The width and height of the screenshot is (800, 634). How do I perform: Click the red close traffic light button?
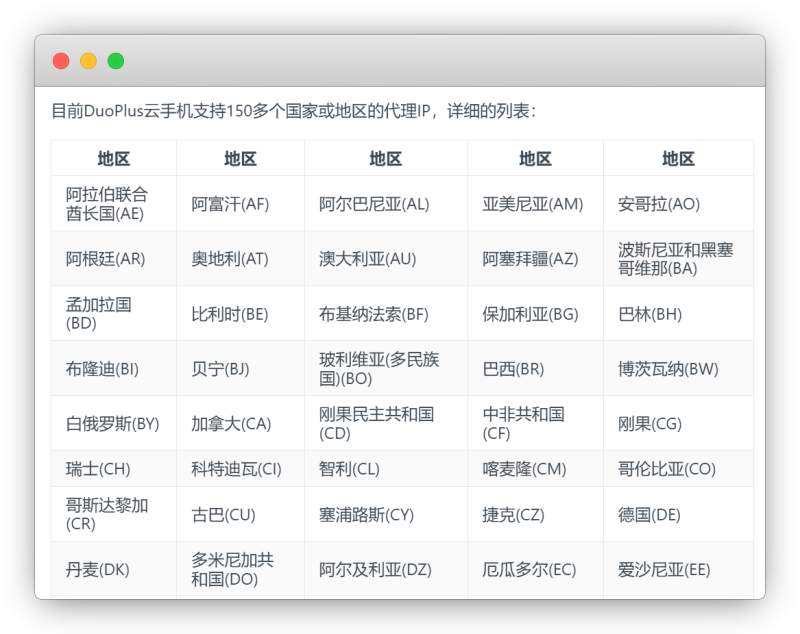click(60, 60)
